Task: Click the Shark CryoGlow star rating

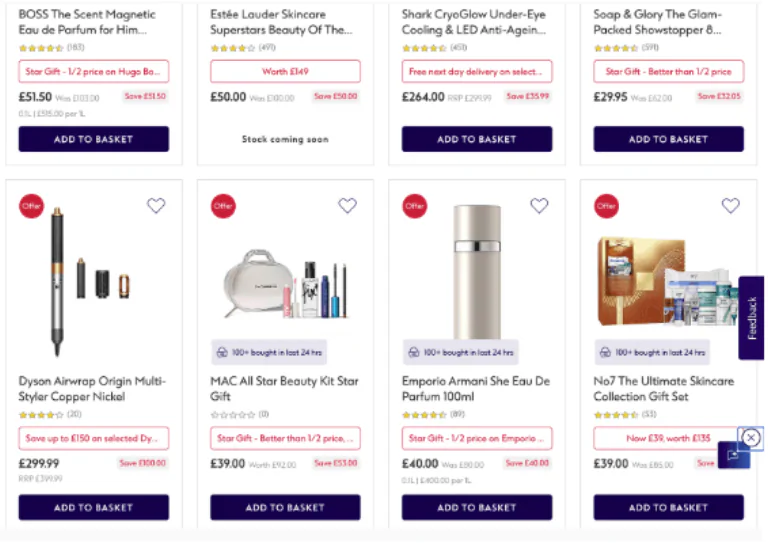Action: [x=425, y=47]
